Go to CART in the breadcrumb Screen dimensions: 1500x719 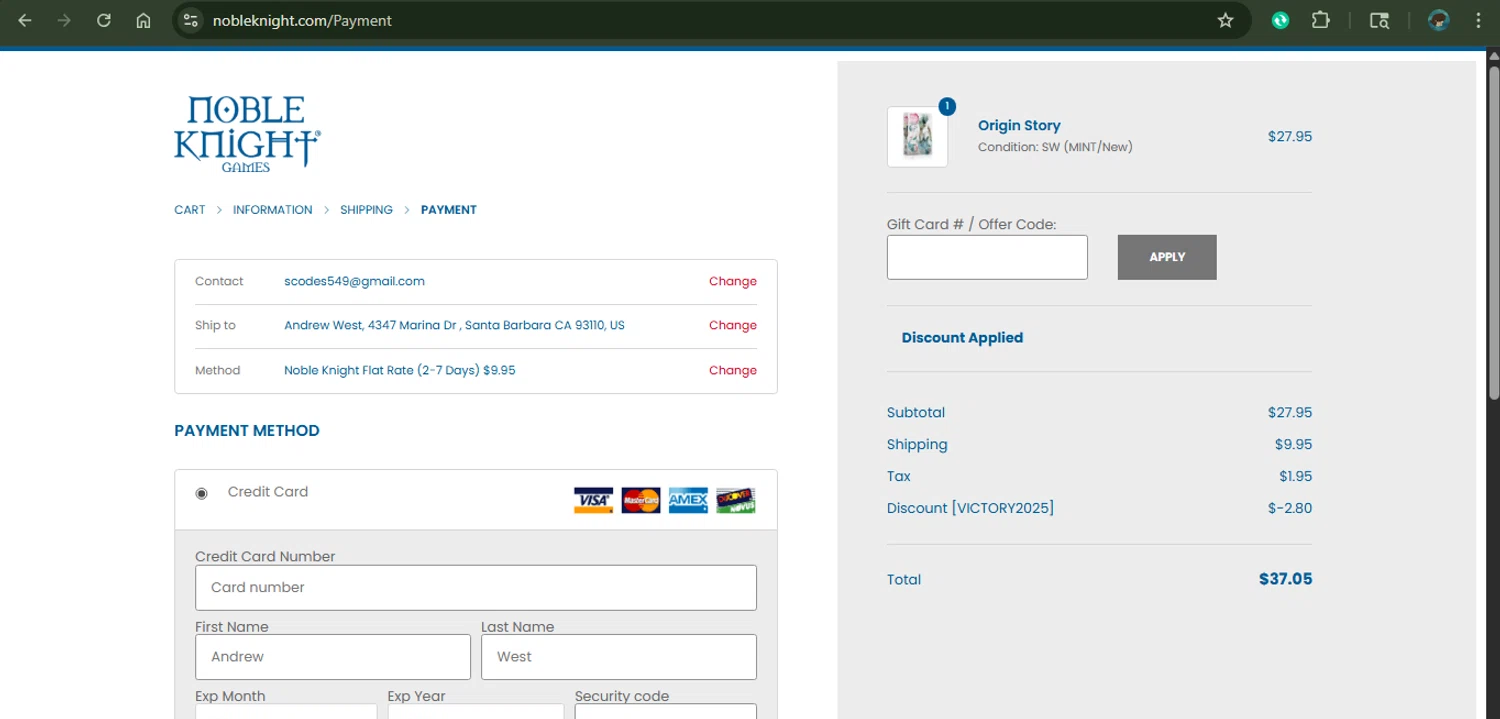[189, 210]
